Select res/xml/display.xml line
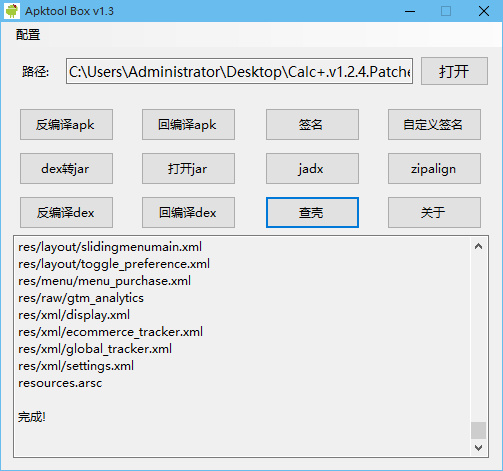Viewport: 503px width, 471px height. [74, 315]
